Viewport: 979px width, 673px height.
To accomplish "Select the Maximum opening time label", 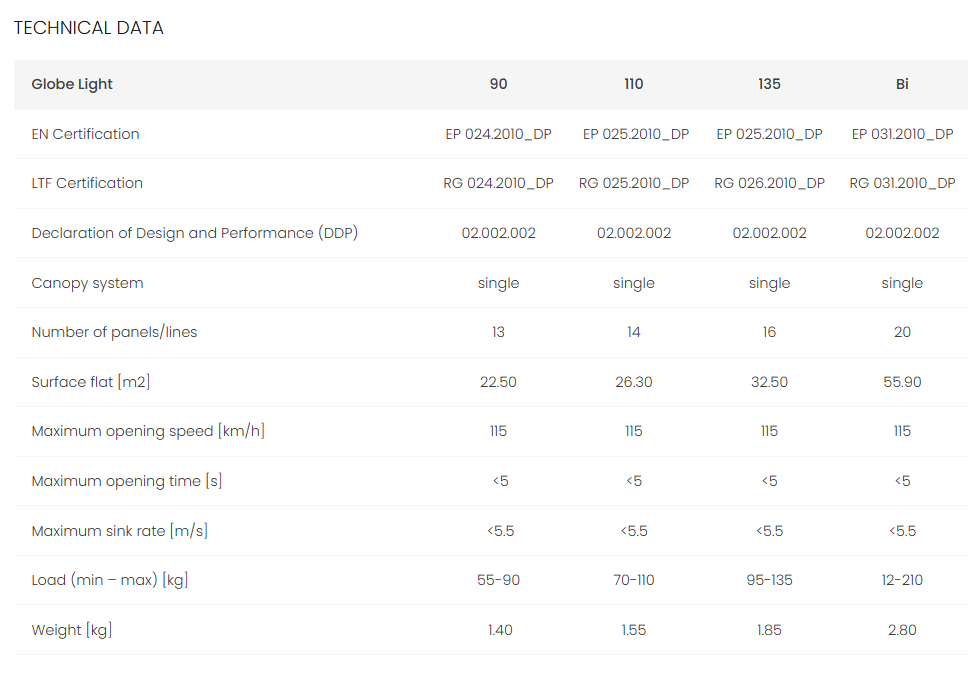I will 127,481.
